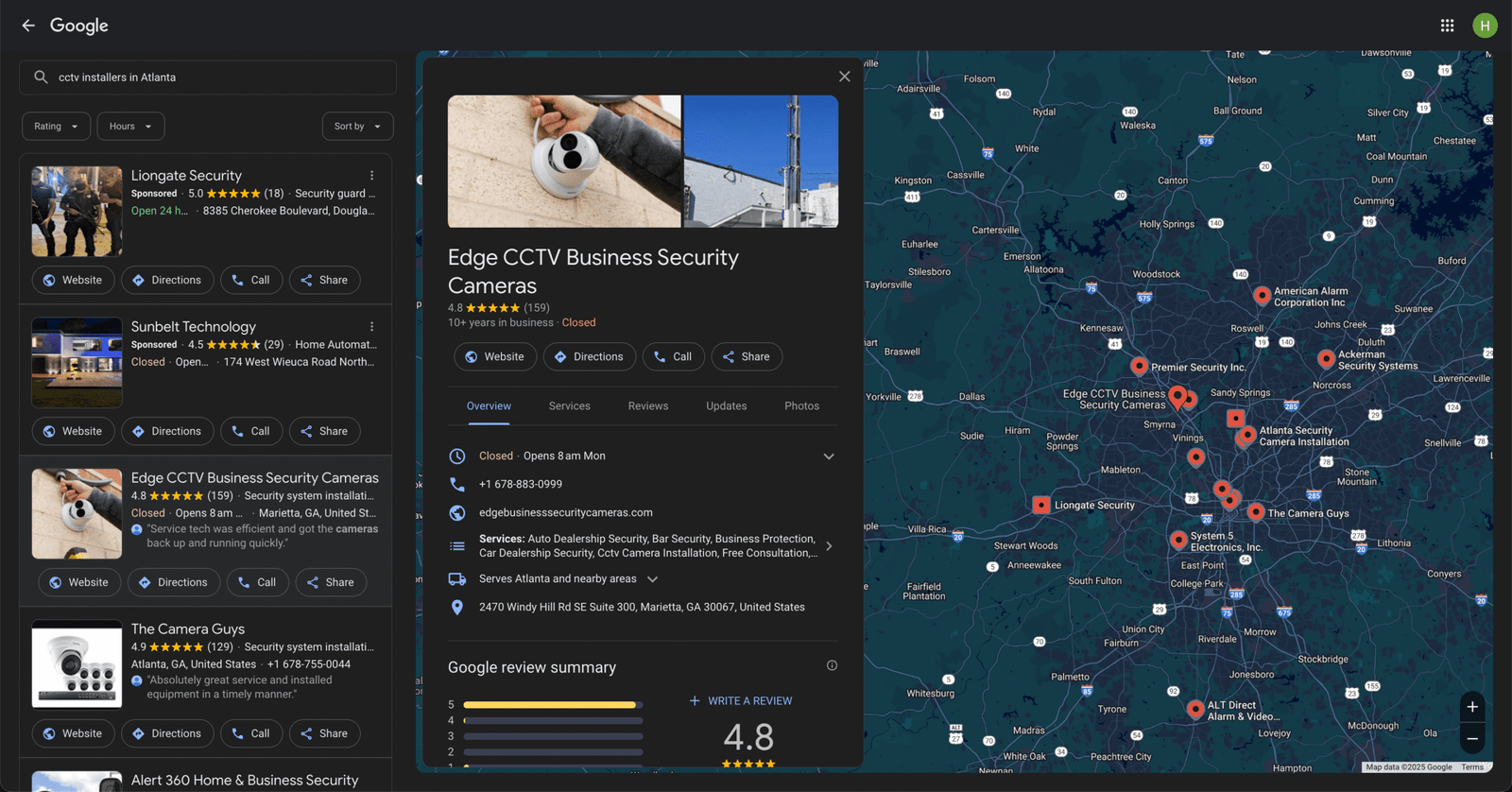This screenshot has height=792, width=1512.
Task: Select Premier Security Inc. map pin
Action: [x=1139, y=366]
